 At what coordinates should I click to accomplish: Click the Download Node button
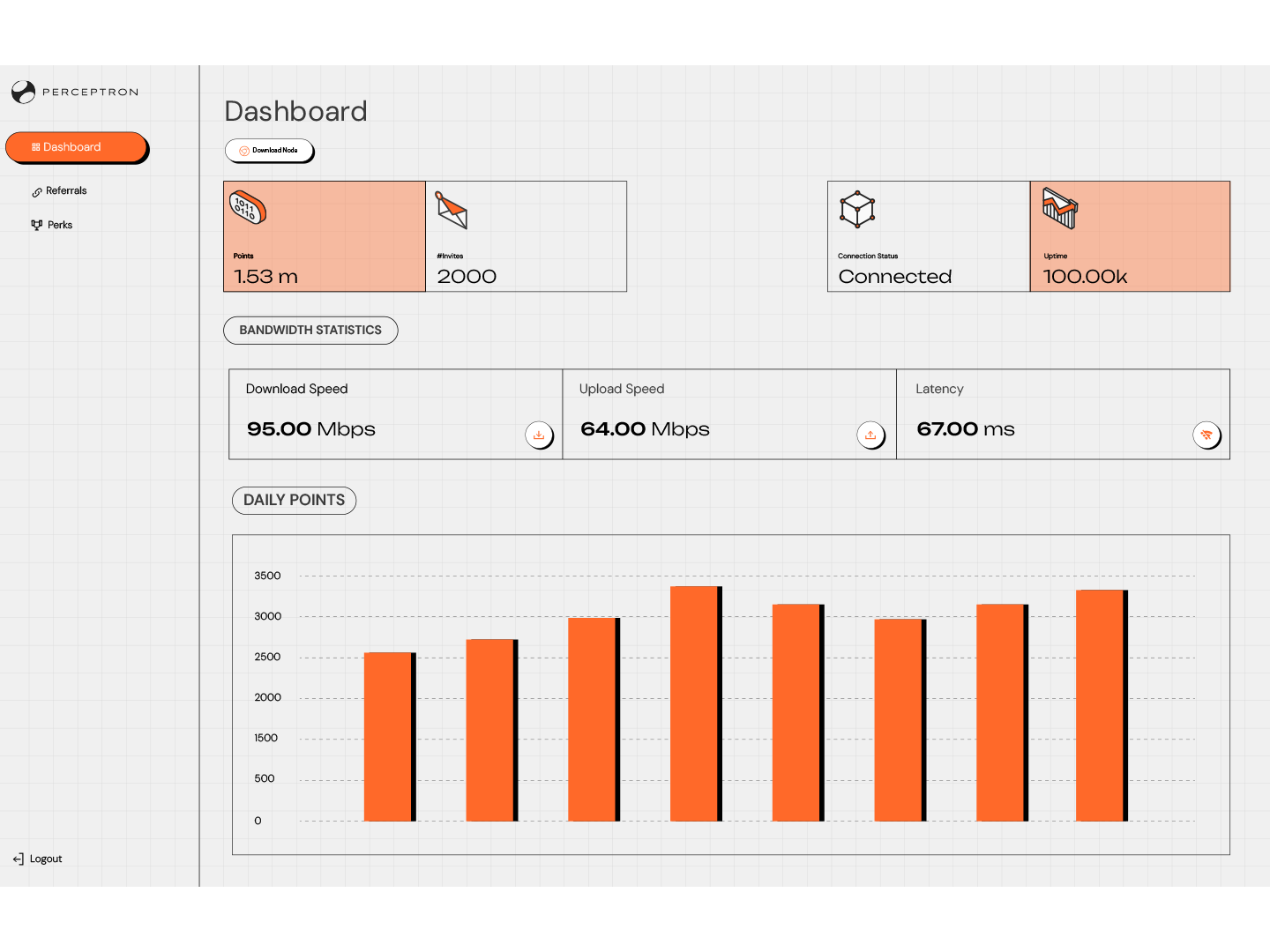coord(269,151)
